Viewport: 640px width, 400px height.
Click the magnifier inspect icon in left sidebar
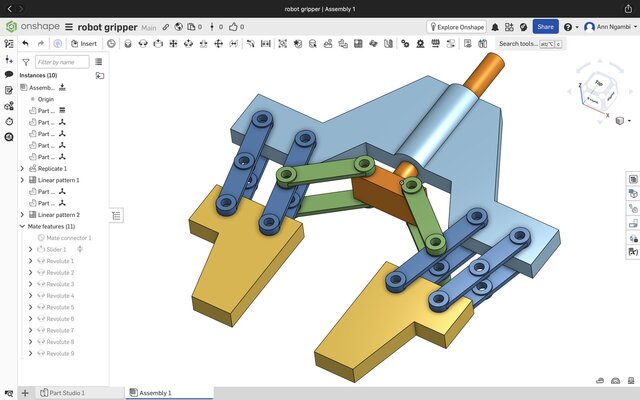pyautogui.click(x=9, y=137)
